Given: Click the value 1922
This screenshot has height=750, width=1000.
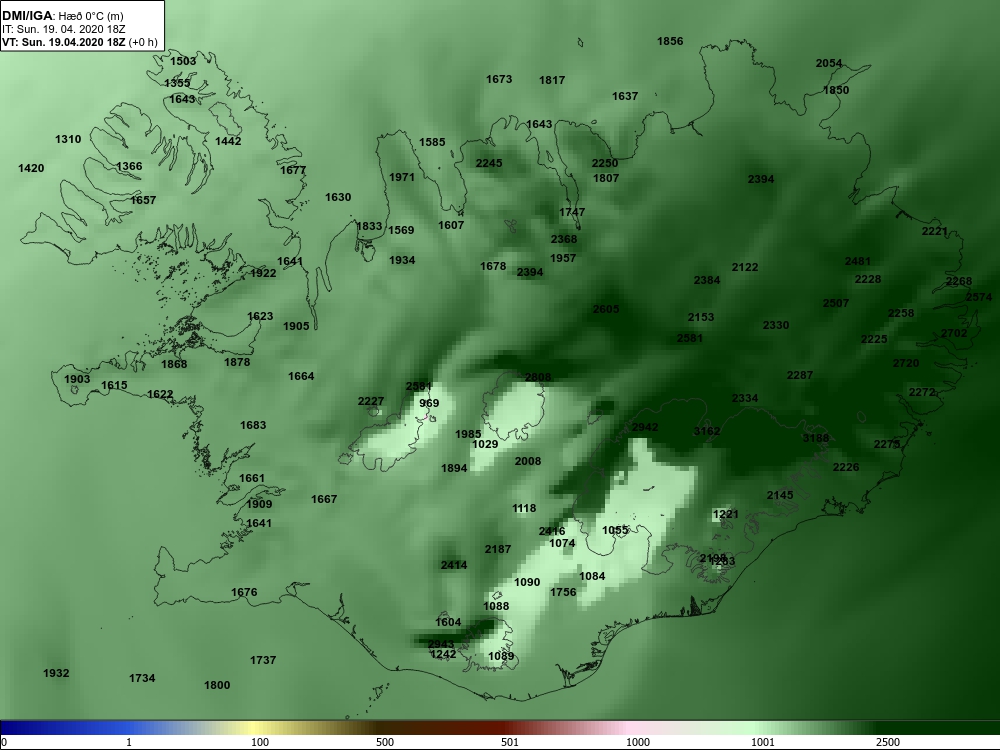Looking at the screenshot, I should [263, 274].
